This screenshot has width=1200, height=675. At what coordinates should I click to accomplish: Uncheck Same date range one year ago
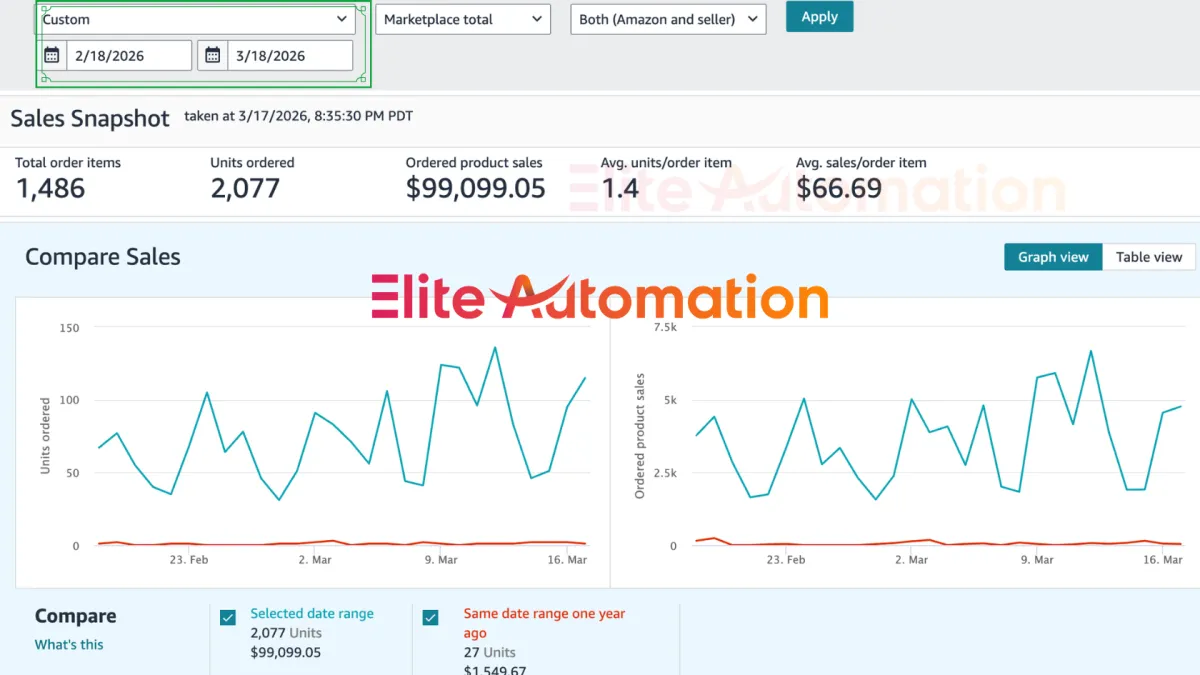coord(430,617)
